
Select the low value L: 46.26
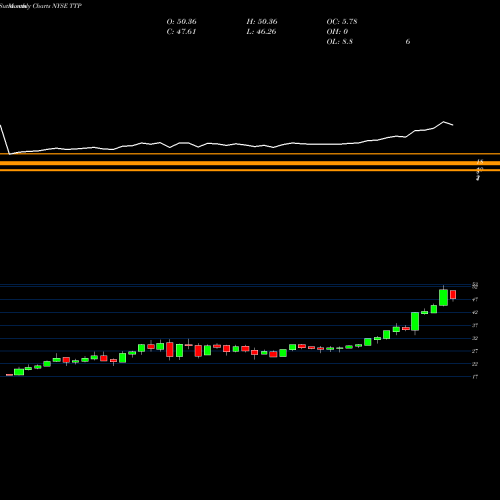tap(262, 32)
